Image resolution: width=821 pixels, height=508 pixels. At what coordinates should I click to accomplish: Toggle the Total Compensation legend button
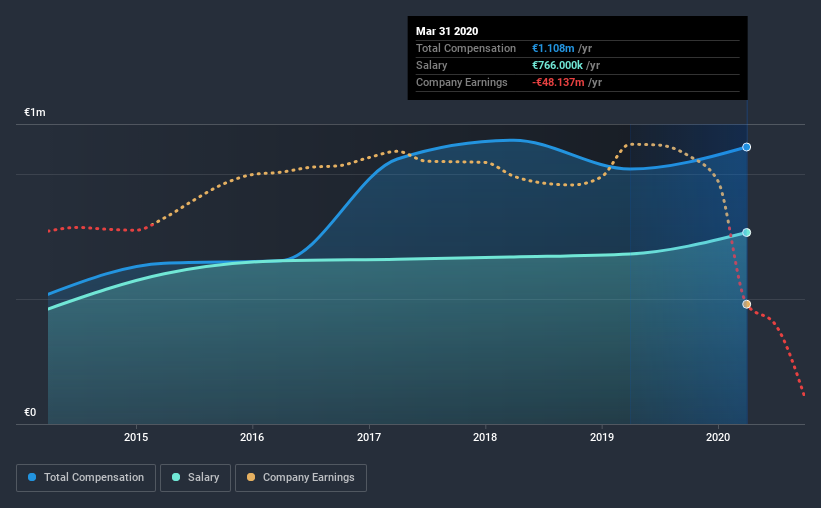[86, 478]
